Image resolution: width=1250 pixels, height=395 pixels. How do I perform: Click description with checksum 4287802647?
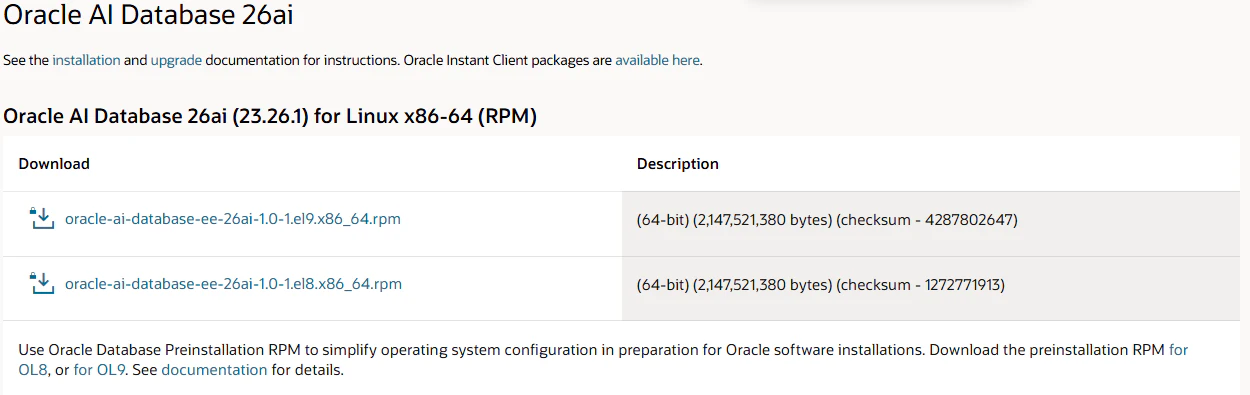click(x=827, y=220)
